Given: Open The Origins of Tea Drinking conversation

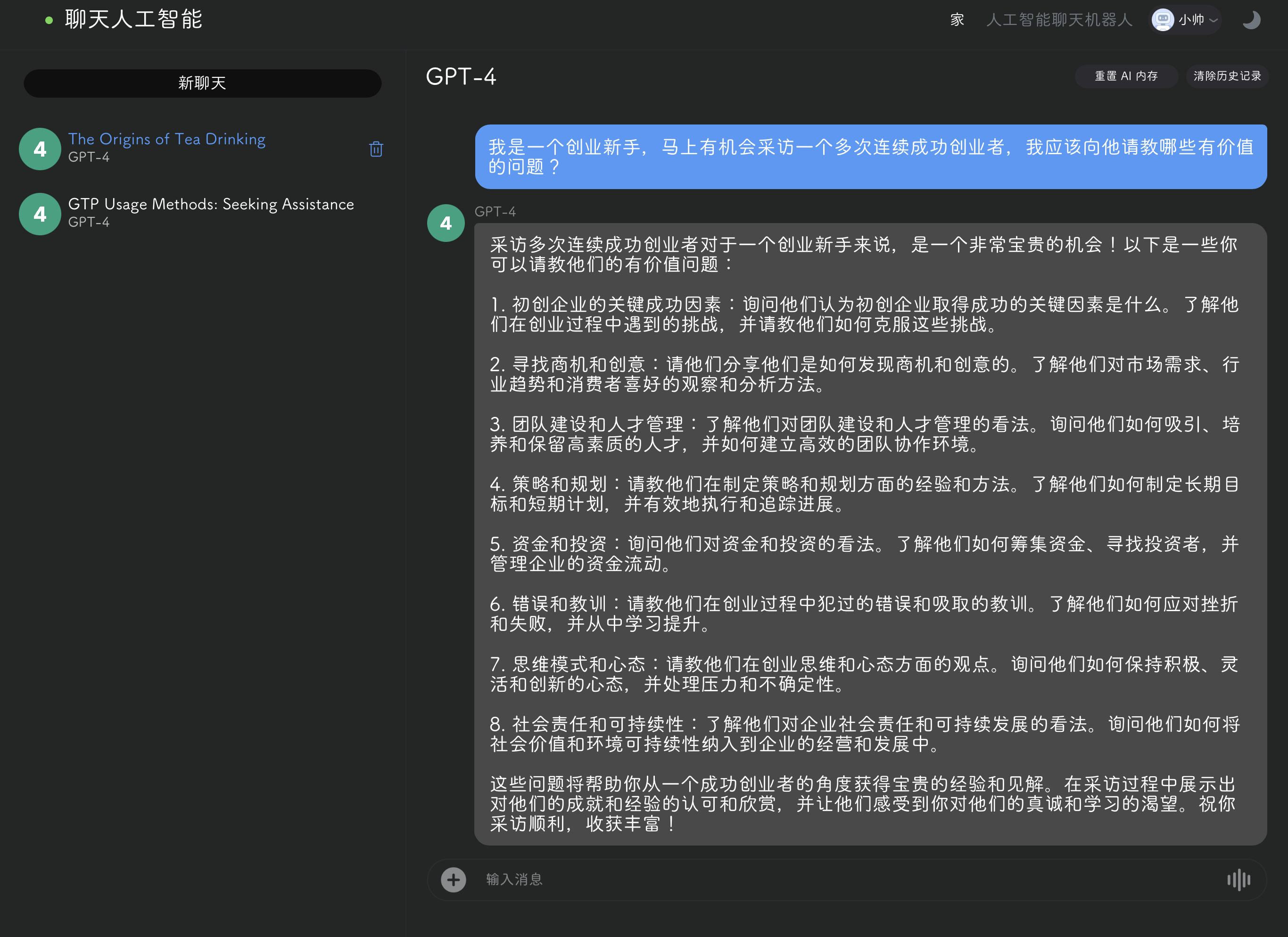Looking at the screenshot, I should pyautogui.click(x=166, y=139).
